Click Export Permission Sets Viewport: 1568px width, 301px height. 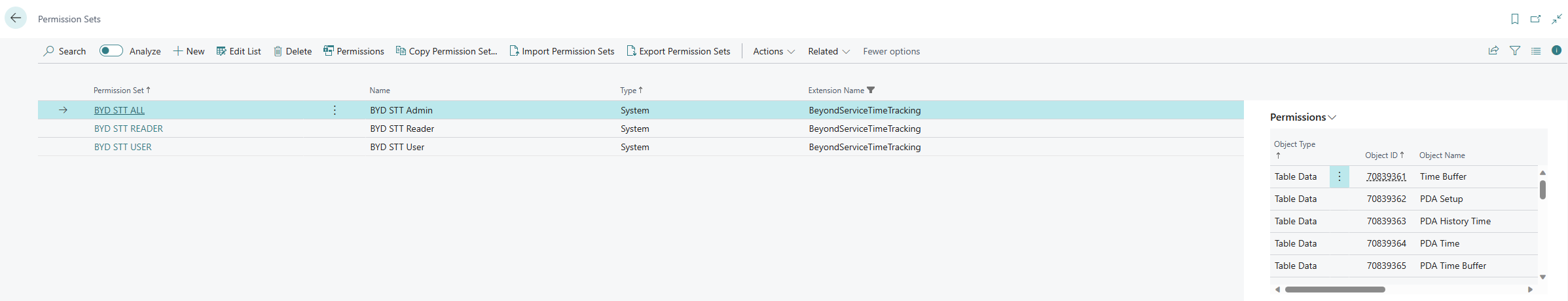point(678,51)
